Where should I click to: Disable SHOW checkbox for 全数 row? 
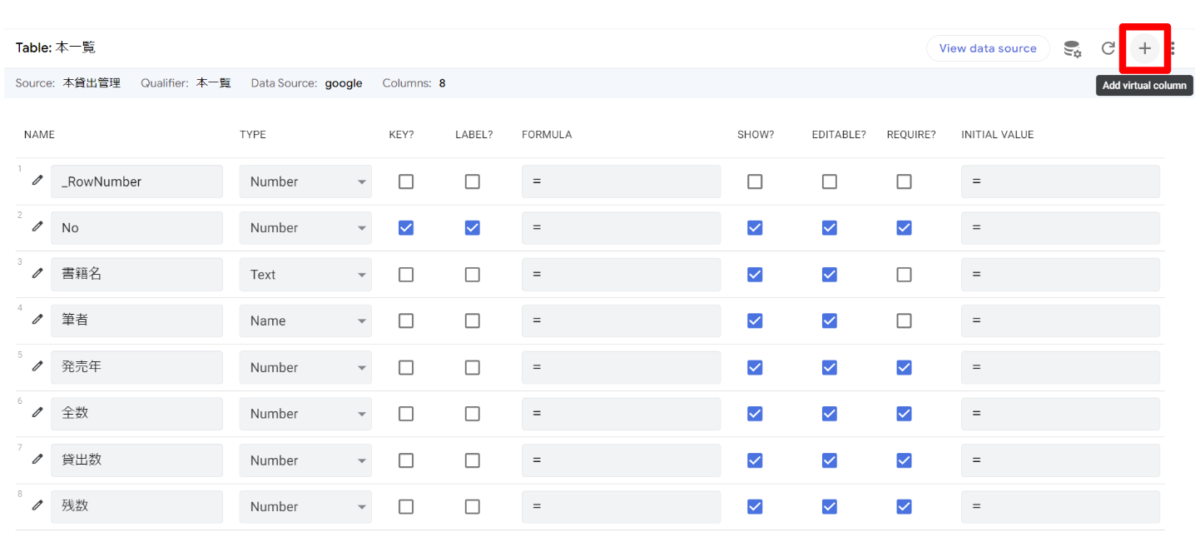click(755, 413)
